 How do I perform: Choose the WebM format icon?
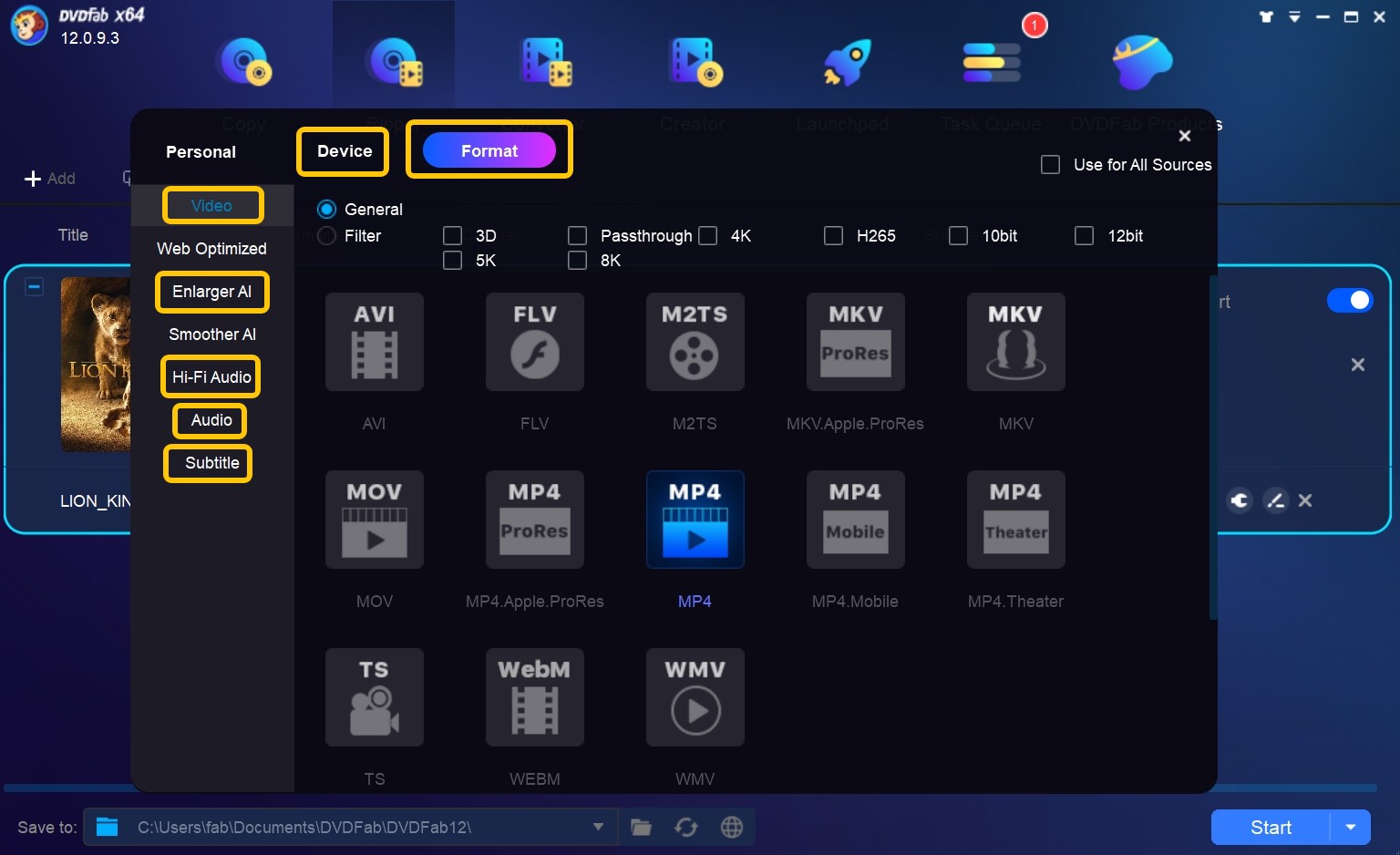coord(534,697)
